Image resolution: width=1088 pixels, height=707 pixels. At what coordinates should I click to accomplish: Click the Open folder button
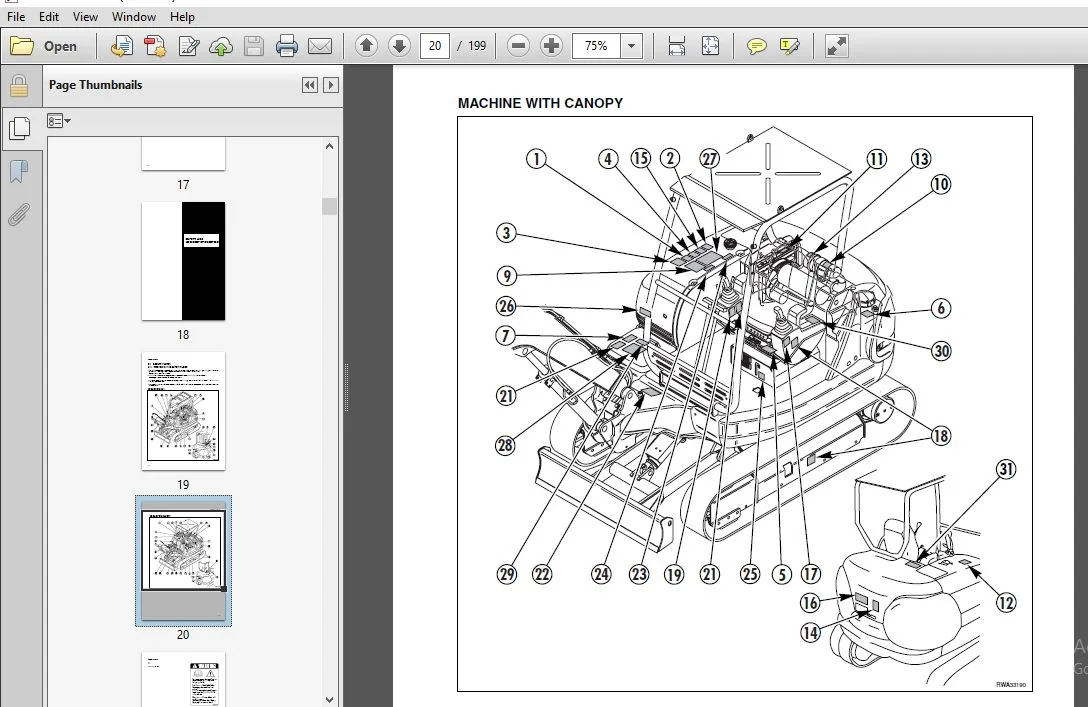tap(44, 46)
